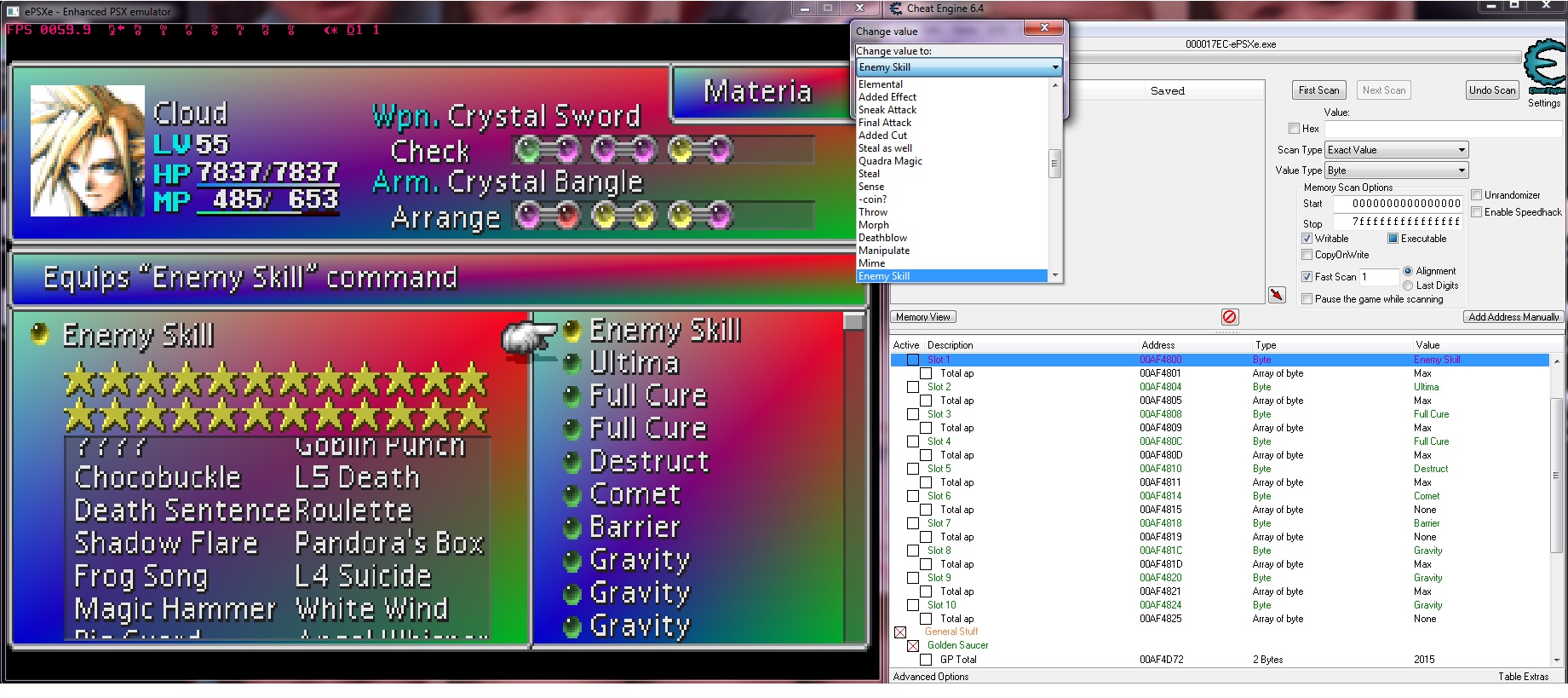Click the first weapon materia slot orb
The image size is (1568, 698).
528,151
